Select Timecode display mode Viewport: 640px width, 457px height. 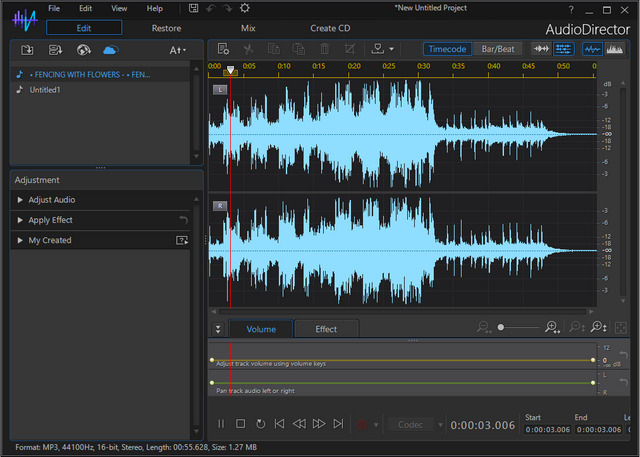click(447, 48)
